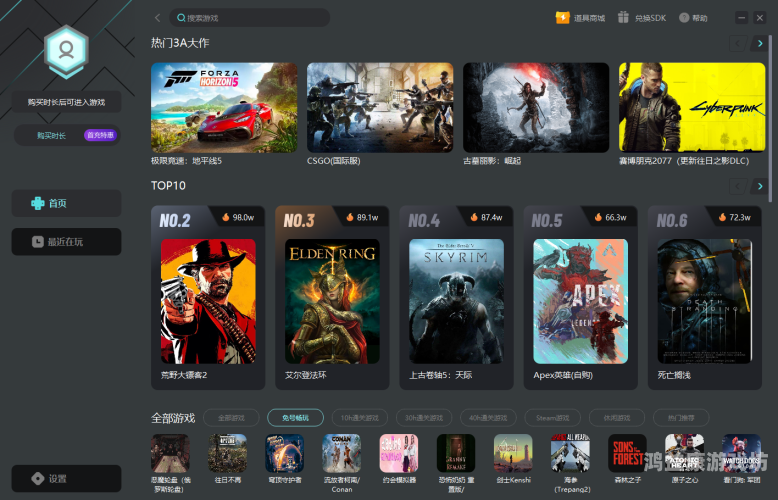The height and width of the screenshot is (500, 778).
Task: Open the 剑士Kenshi game icon
Action: point(513,453)
